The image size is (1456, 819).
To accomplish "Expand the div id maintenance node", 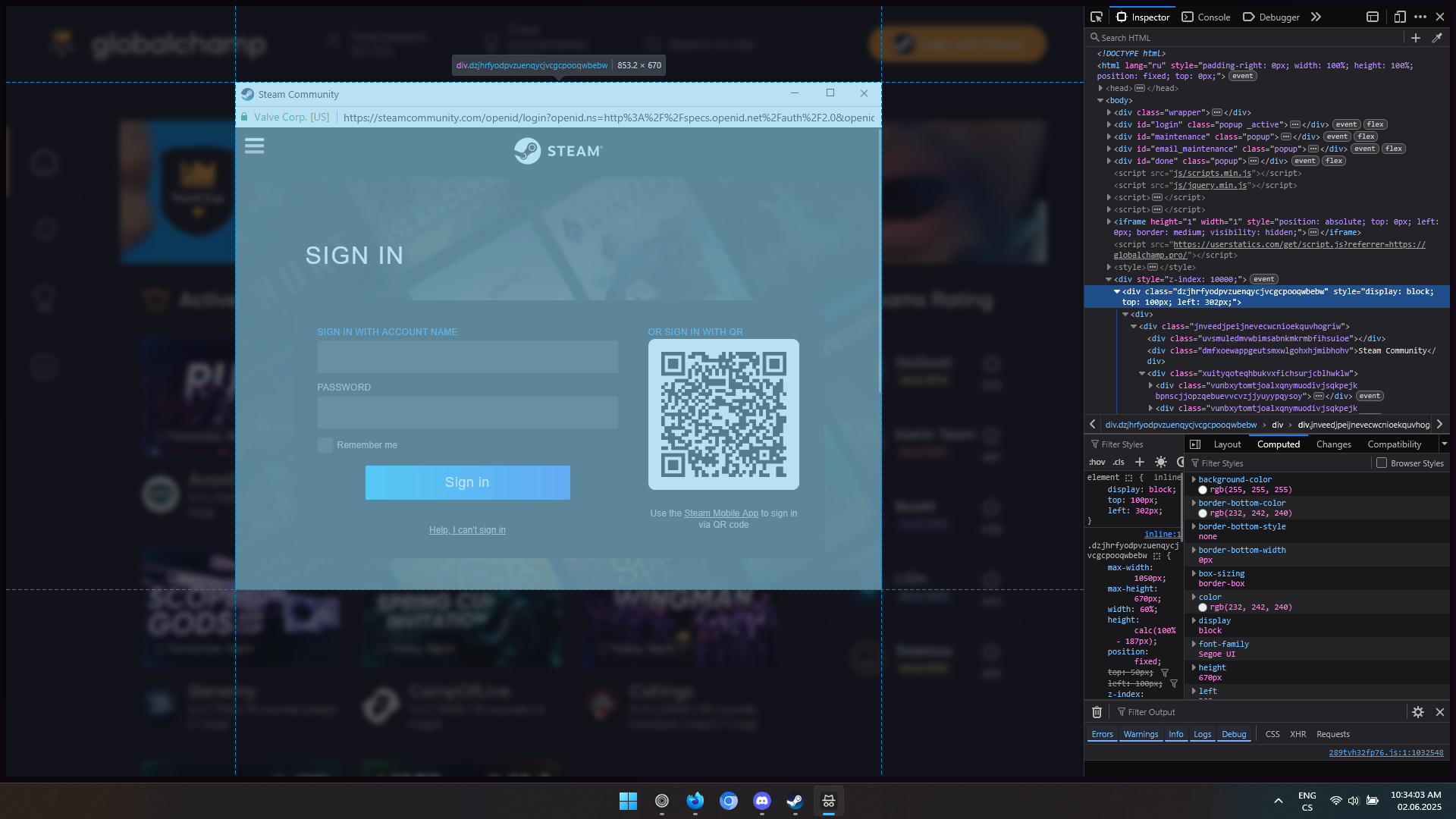I will point(1109,136).
